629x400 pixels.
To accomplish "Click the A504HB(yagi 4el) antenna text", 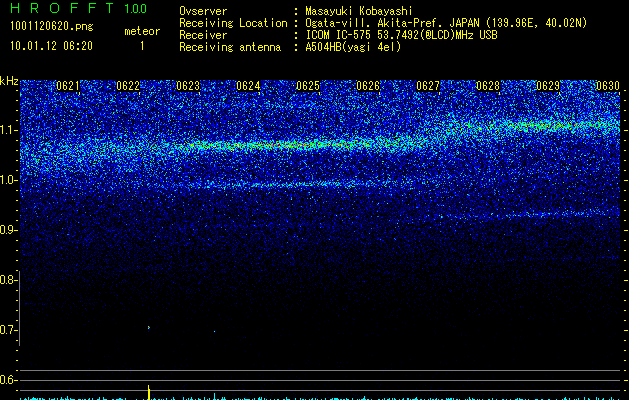I will (353, 47).
